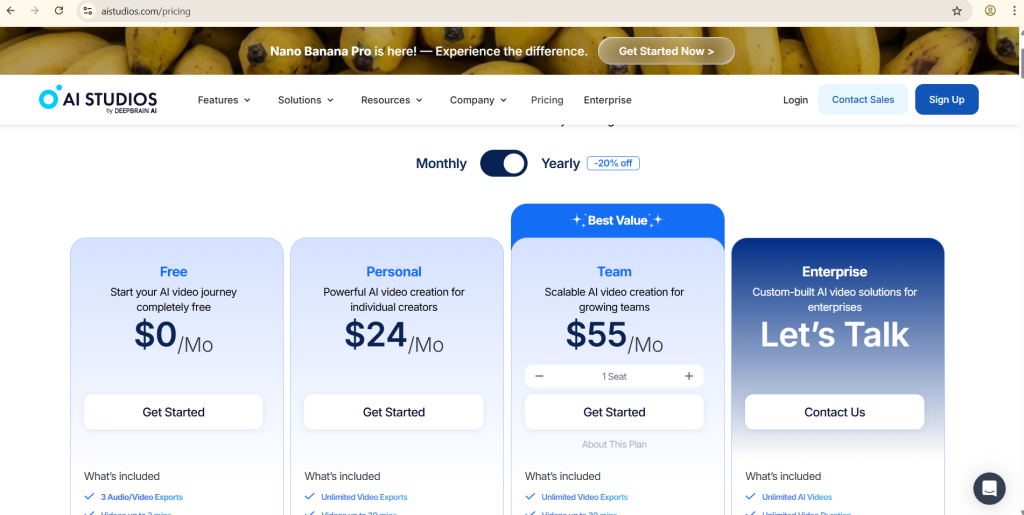Screen dimensions: 1024x515
Task: Click Get Started Now banner button
Action: point(666,51)
